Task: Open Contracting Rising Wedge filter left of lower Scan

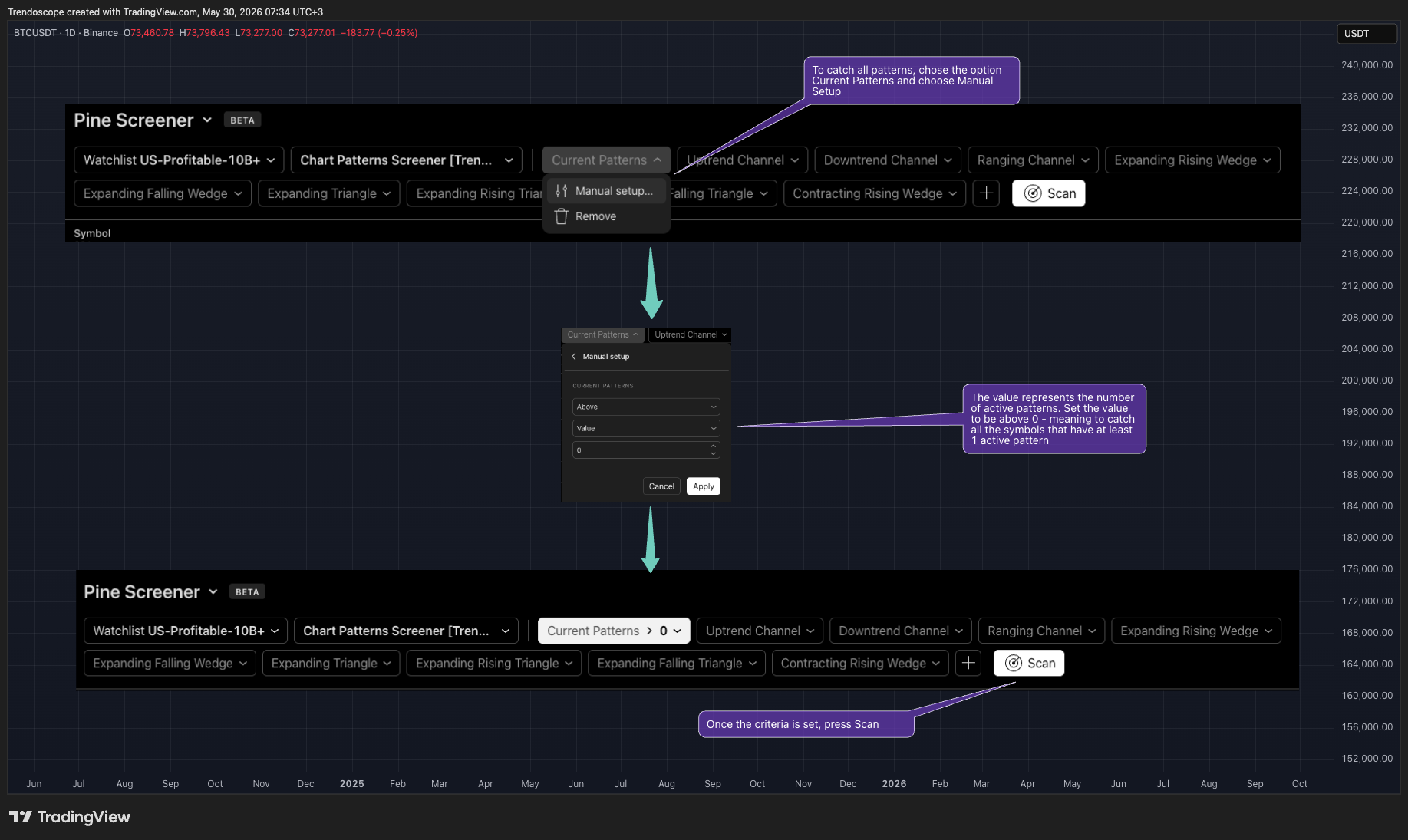Action: click(860, 663)
